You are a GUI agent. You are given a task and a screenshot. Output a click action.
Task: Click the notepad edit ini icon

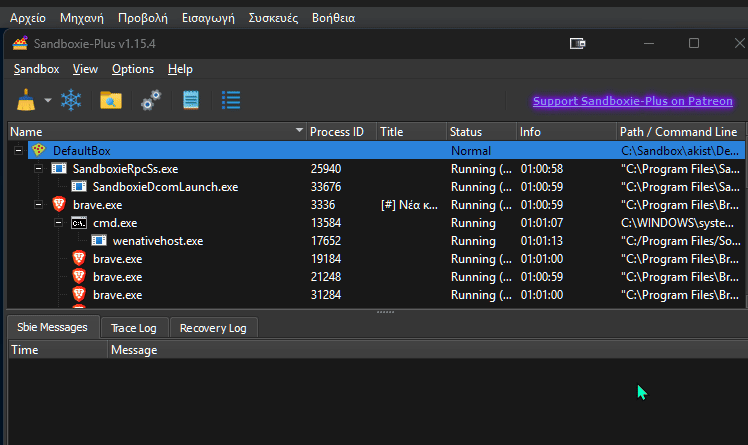coord(191,100)
